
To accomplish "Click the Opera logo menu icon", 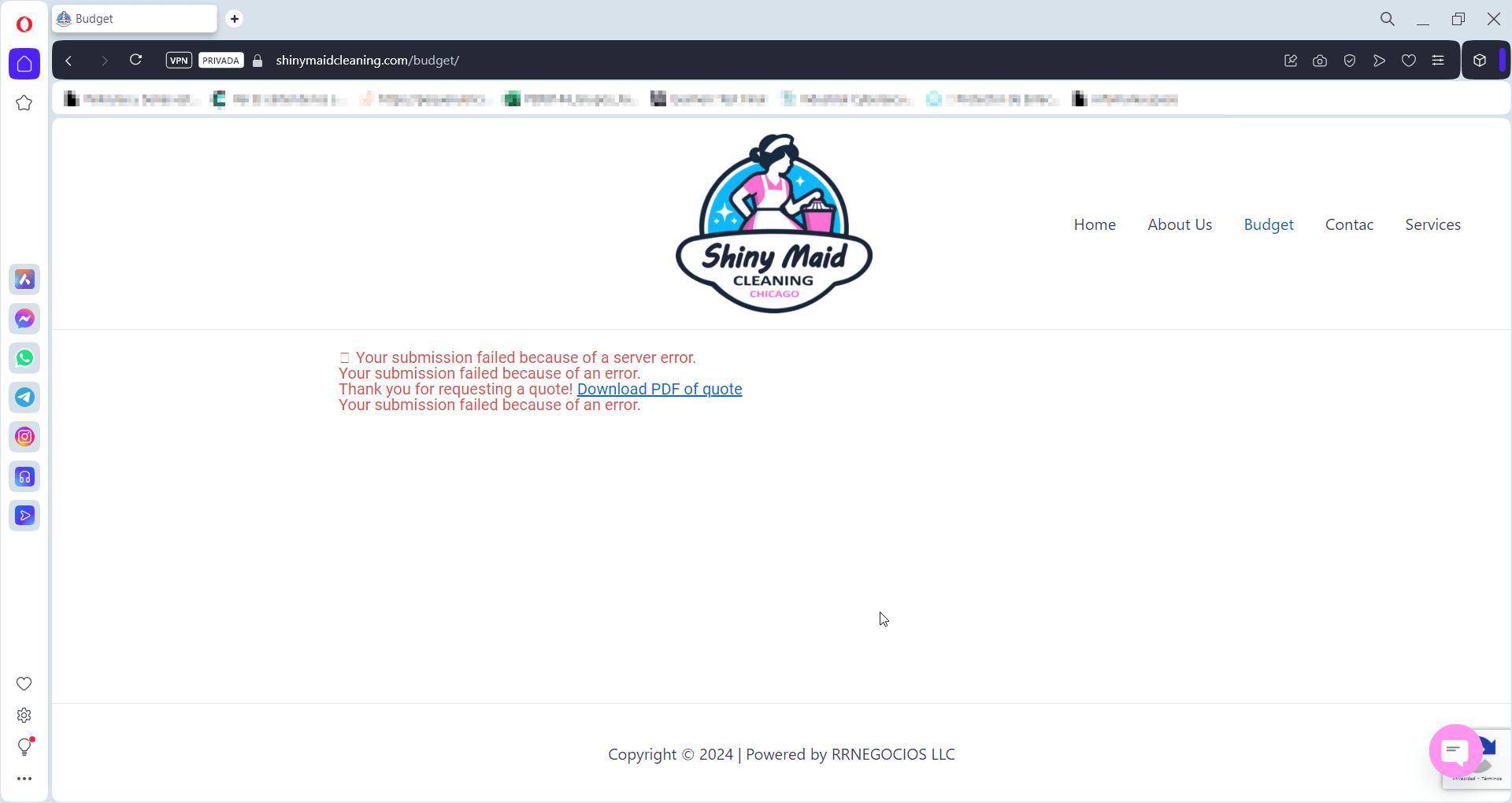I will tap(24, 24).
